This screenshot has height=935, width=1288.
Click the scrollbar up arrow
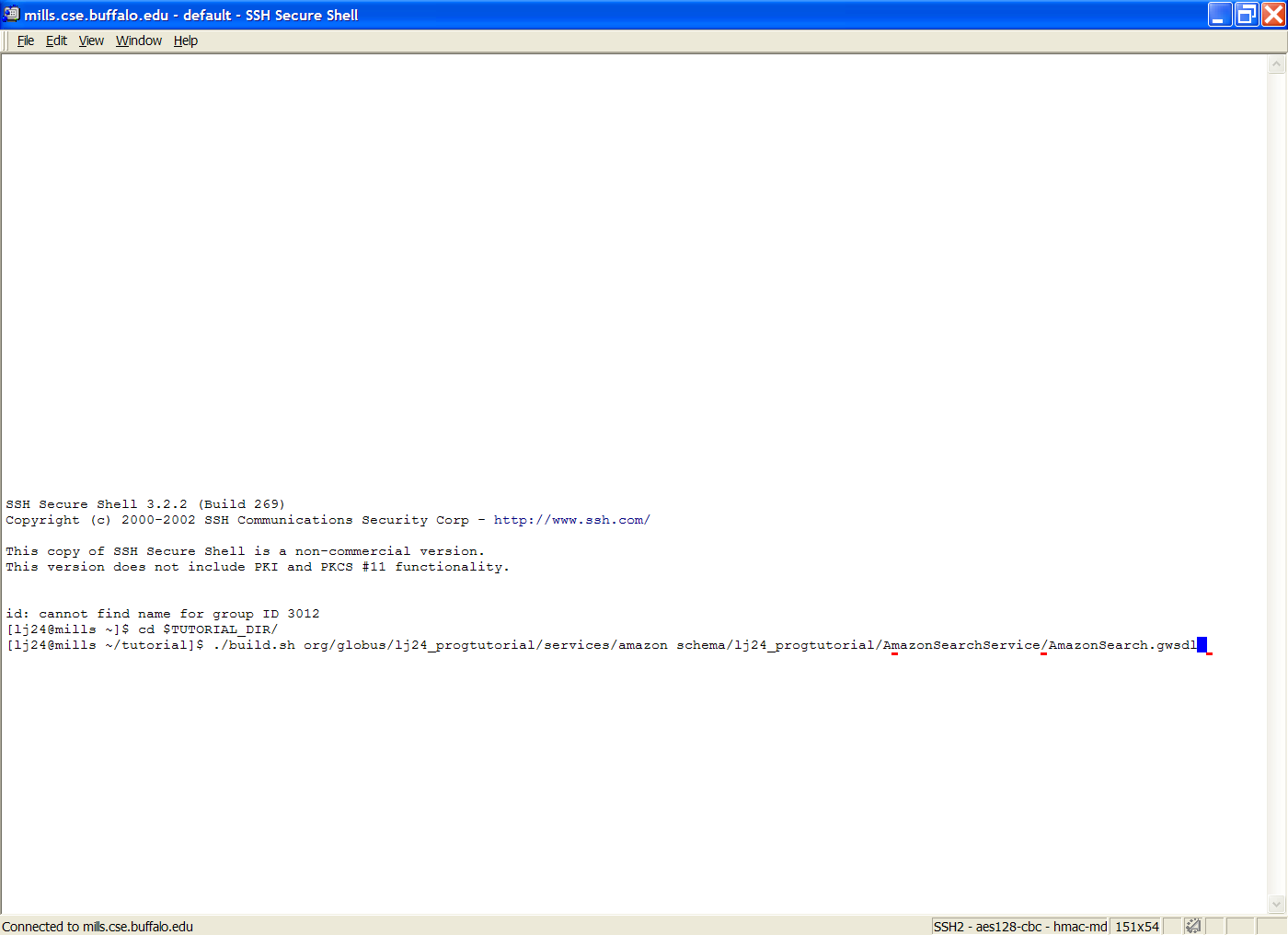(1276, 64)
